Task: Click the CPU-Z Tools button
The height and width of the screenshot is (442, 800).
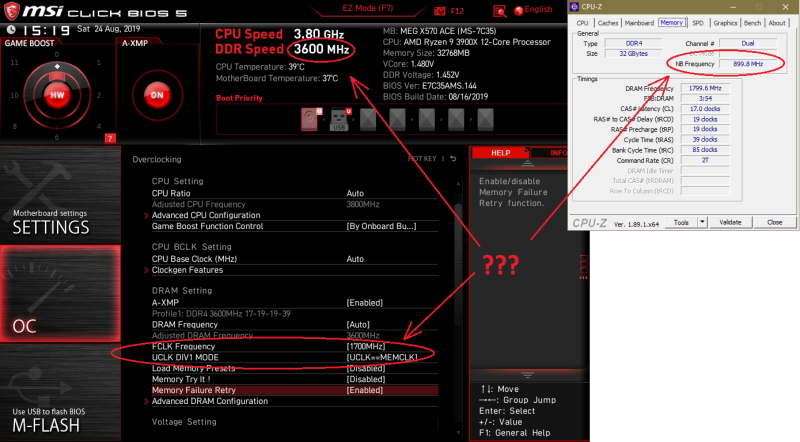Action: [x=681, y=223]
